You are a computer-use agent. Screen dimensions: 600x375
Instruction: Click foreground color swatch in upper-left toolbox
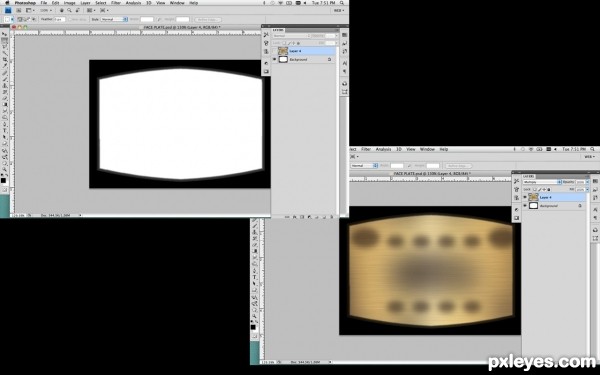(3, 180)
